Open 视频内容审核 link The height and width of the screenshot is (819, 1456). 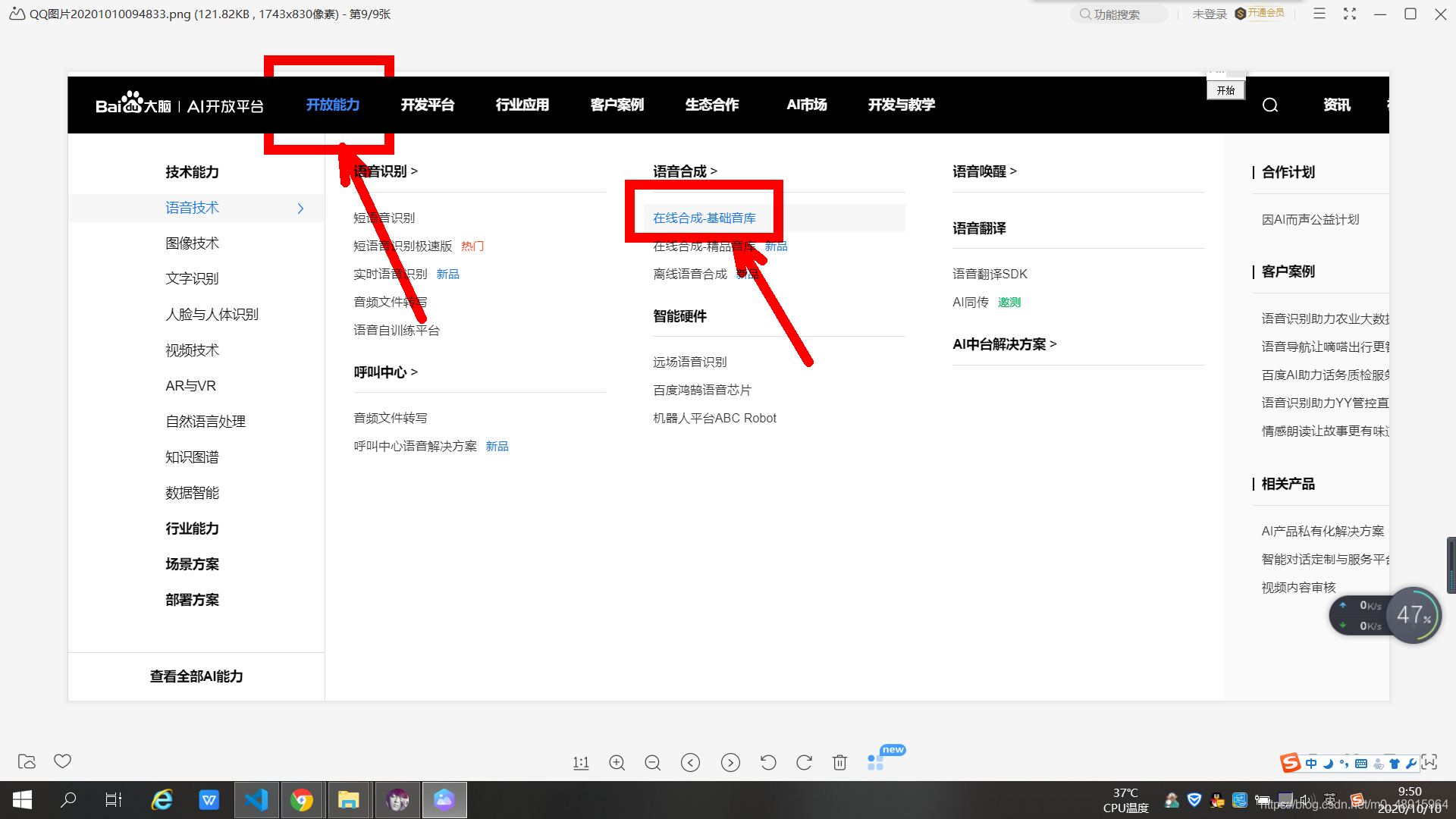1298,588
